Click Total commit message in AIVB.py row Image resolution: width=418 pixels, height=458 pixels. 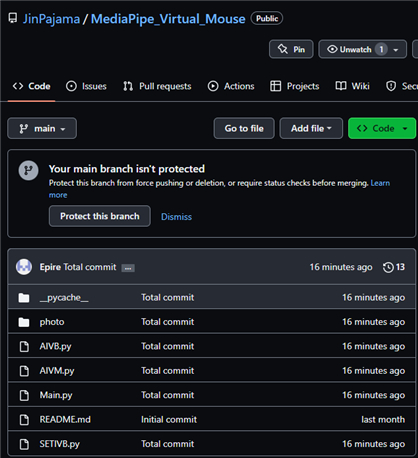point(167,346)
